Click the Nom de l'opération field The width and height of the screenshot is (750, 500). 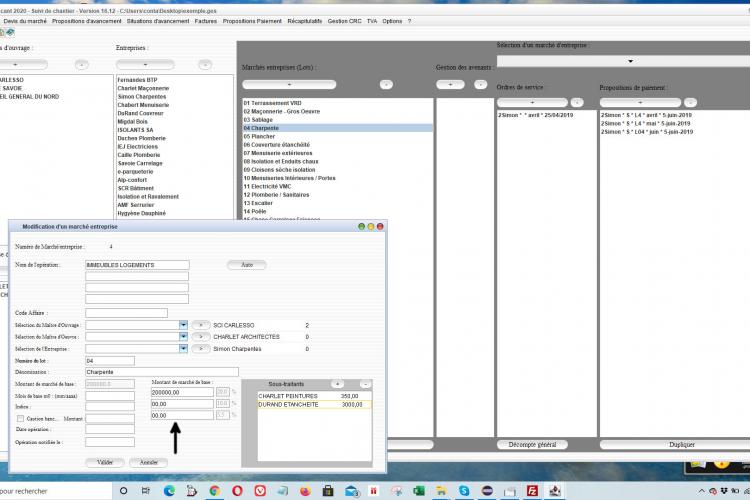pyautogui.click(x=137, y=265)
